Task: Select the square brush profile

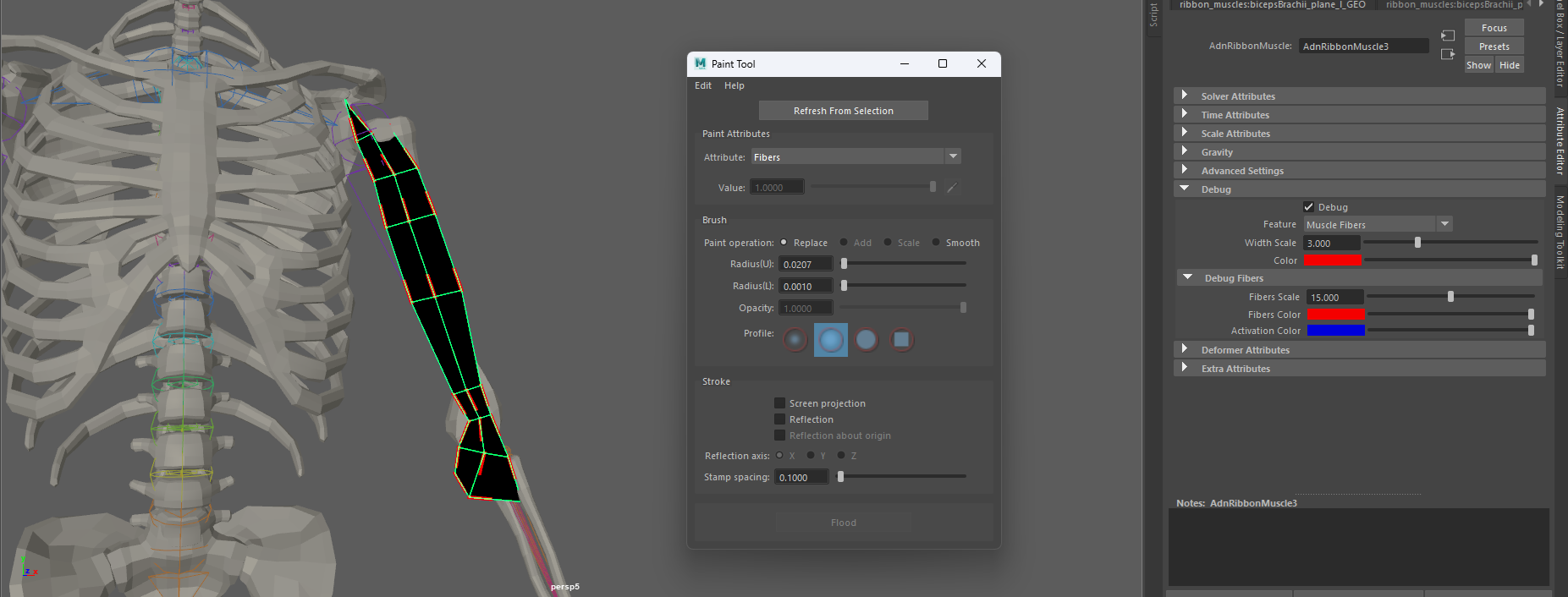Action: (902, 340)
